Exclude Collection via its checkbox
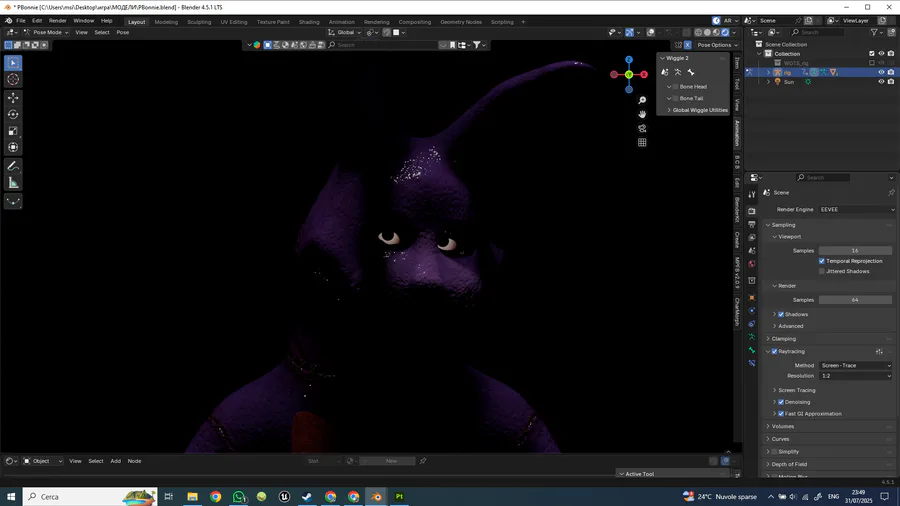The height and width of the screenshot is (506, 900). click(872, 54)
